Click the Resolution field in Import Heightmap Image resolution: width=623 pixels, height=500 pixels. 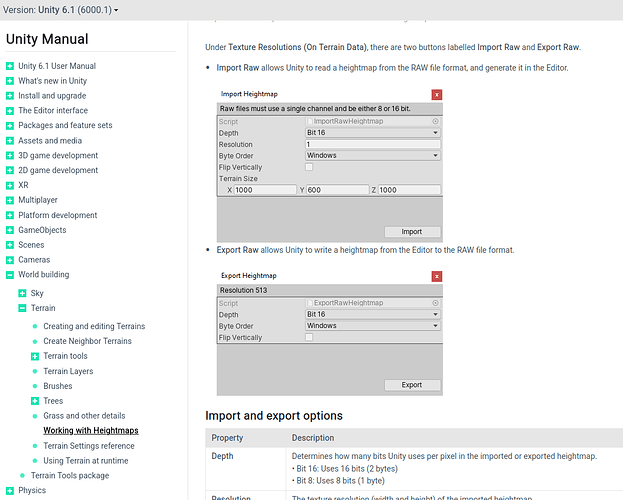[373, 144]
